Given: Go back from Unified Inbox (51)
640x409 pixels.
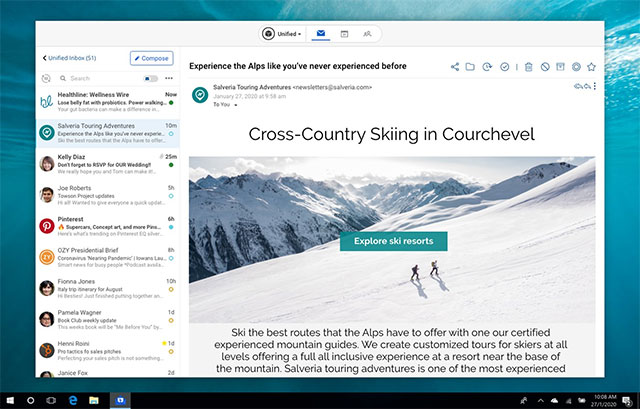Looking at the screenshot, I should (44, 58).
